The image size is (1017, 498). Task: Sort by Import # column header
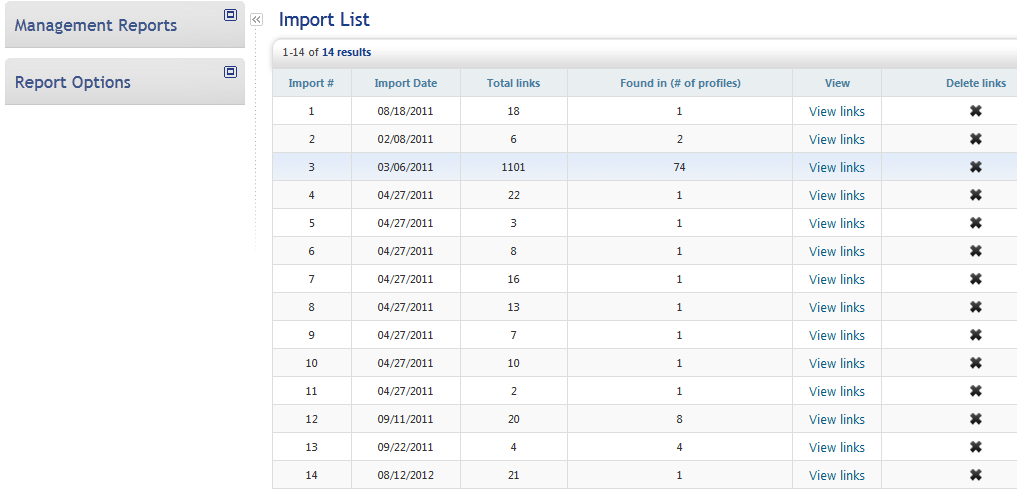[311, 83]
